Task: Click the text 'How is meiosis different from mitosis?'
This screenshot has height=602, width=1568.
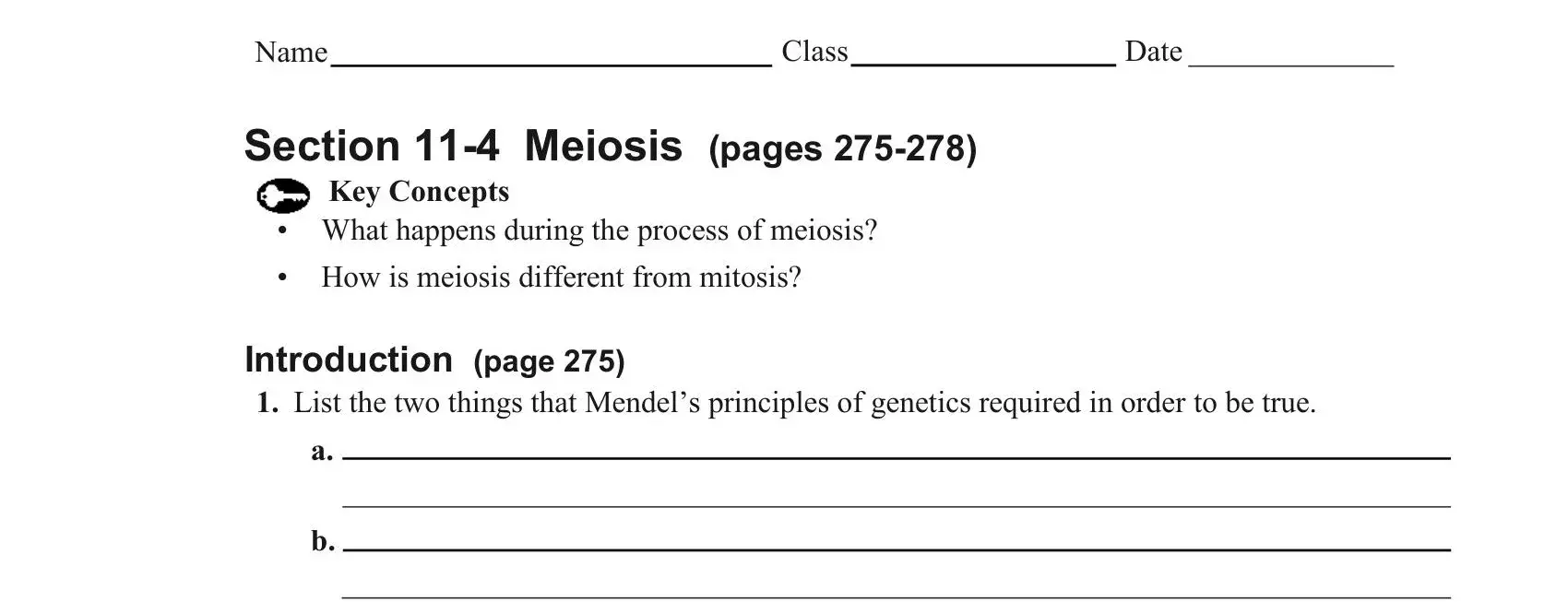Action: (x=561, y=277)
